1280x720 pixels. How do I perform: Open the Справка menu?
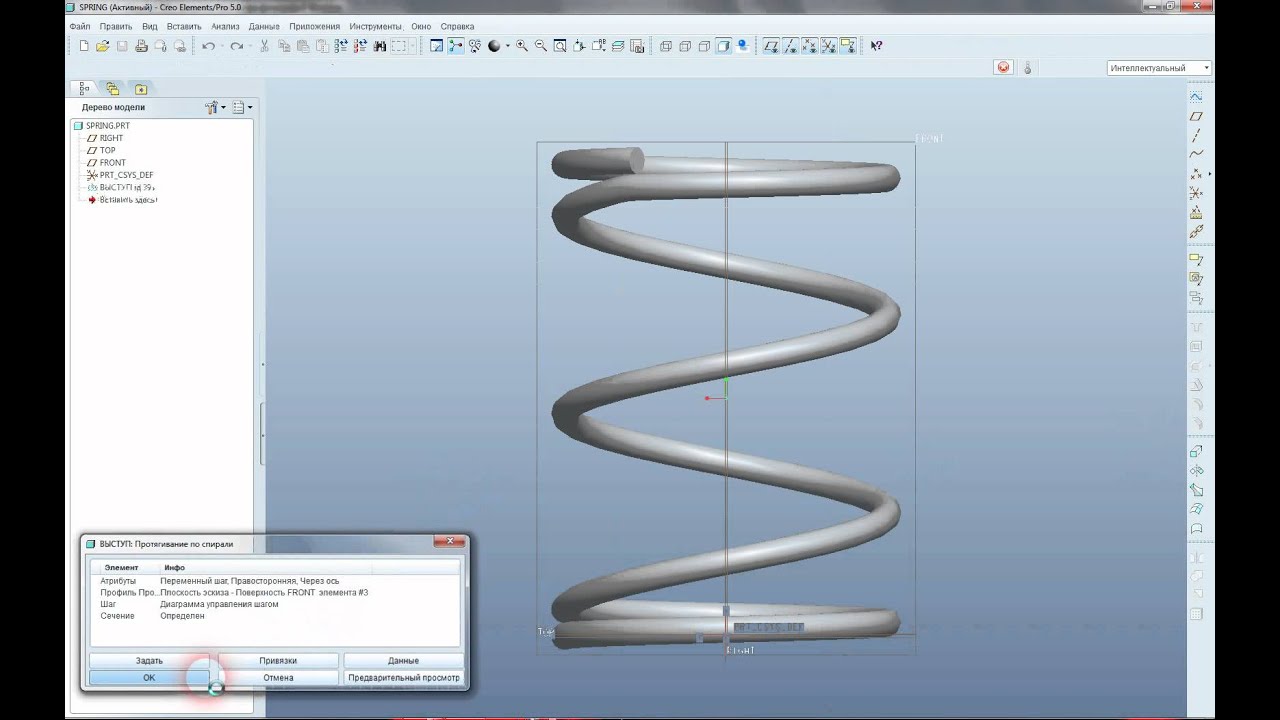coord(457,26)
